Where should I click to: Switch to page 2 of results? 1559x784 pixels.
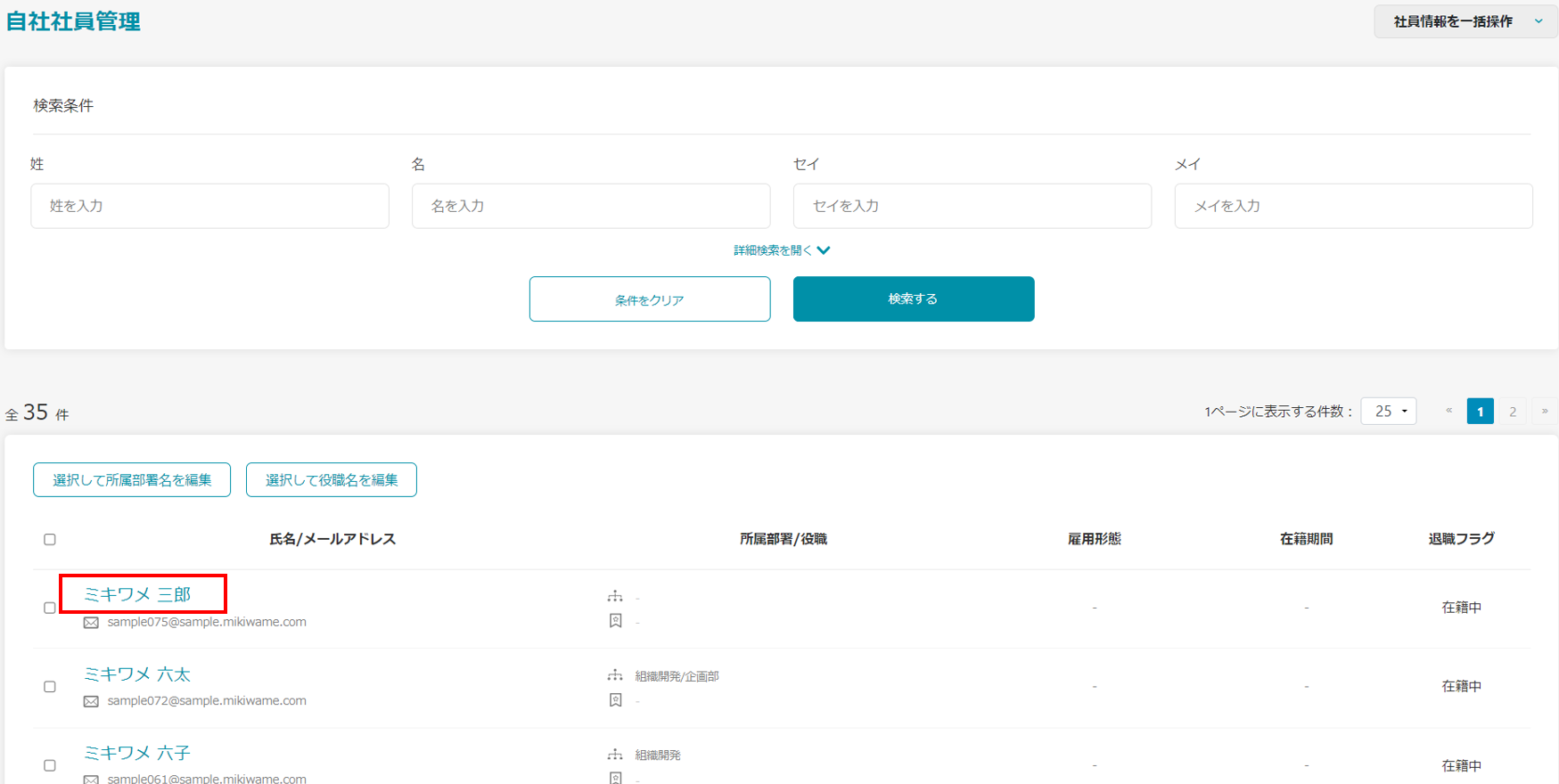[1513, 411]
